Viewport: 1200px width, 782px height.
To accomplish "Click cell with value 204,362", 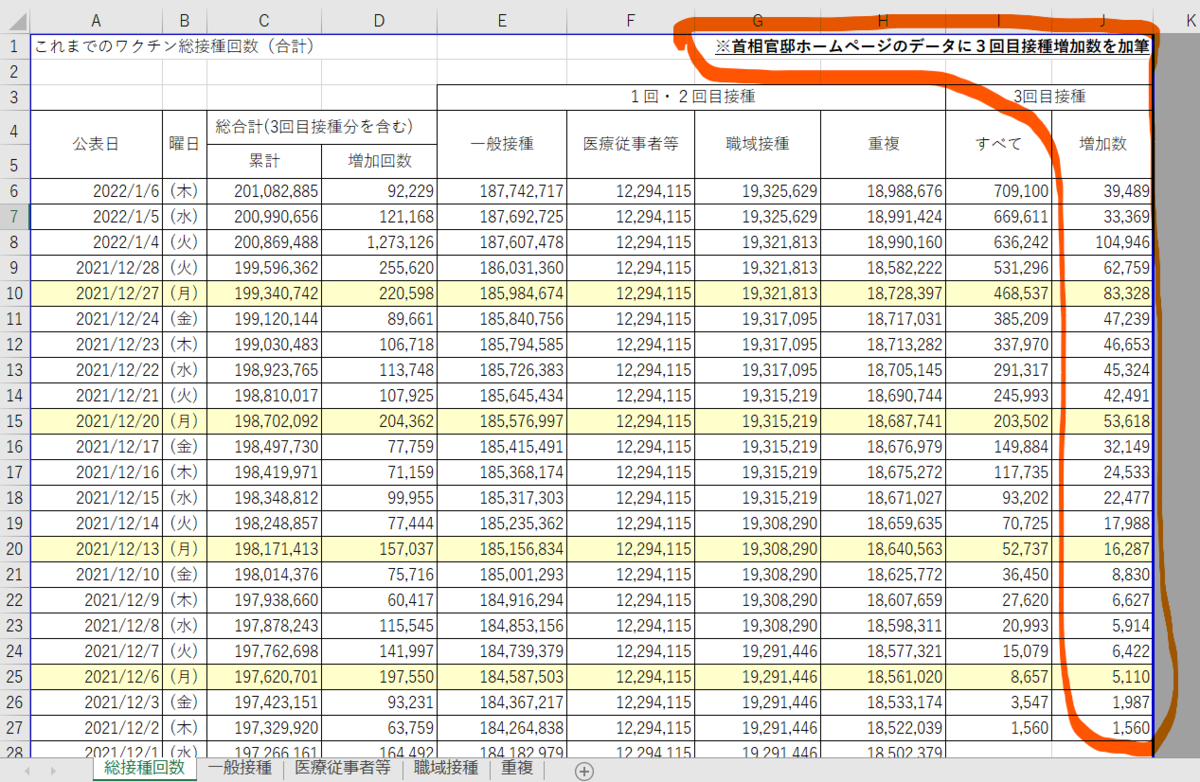I will point(378,419).
